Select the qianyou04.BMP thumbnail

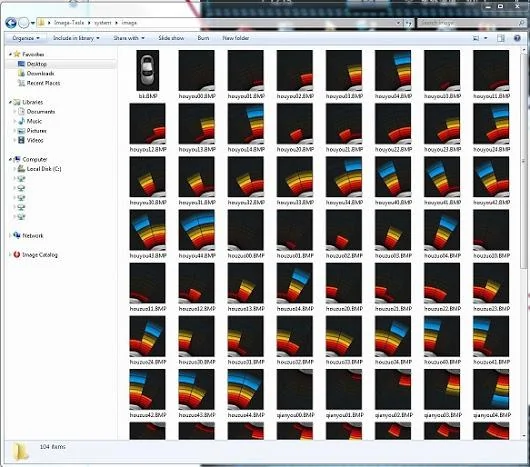coord(491,389)
